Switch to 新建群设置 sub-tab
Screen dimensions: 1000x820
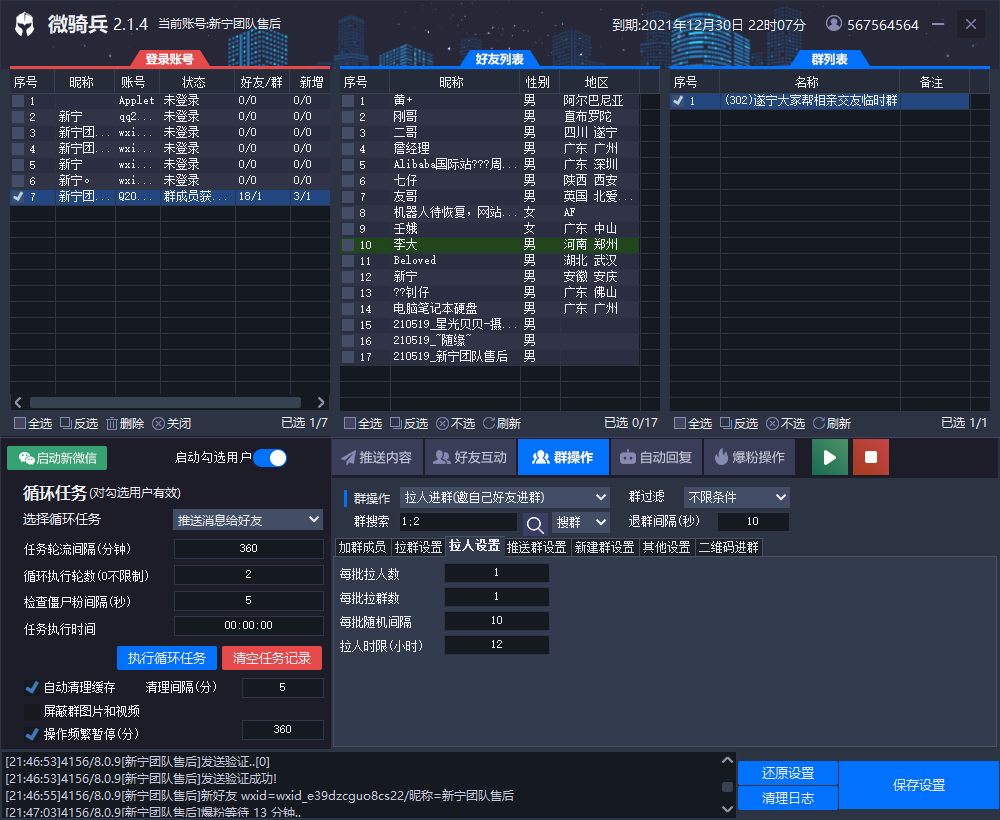coord(605,547)
